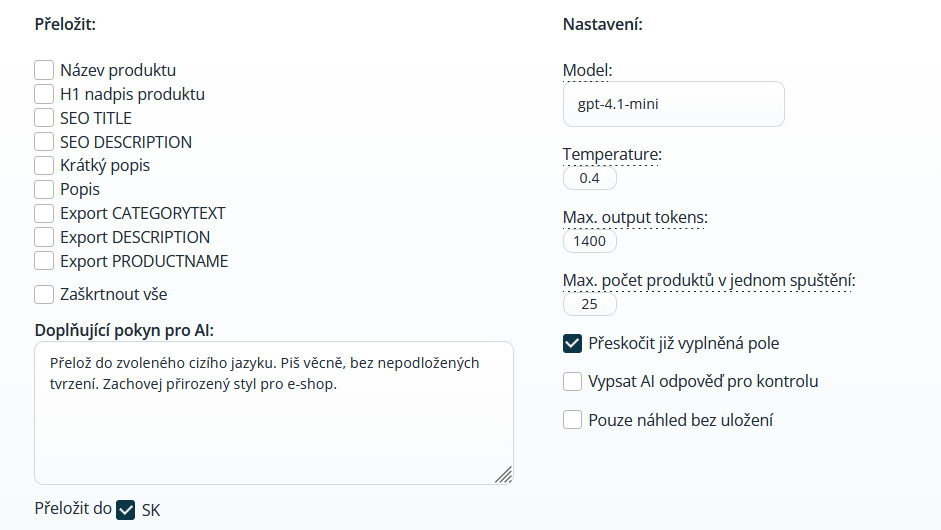Enable Vypsat AI odpověď pro kontrolu
941x530 pixels.
[x=573, y=381]
